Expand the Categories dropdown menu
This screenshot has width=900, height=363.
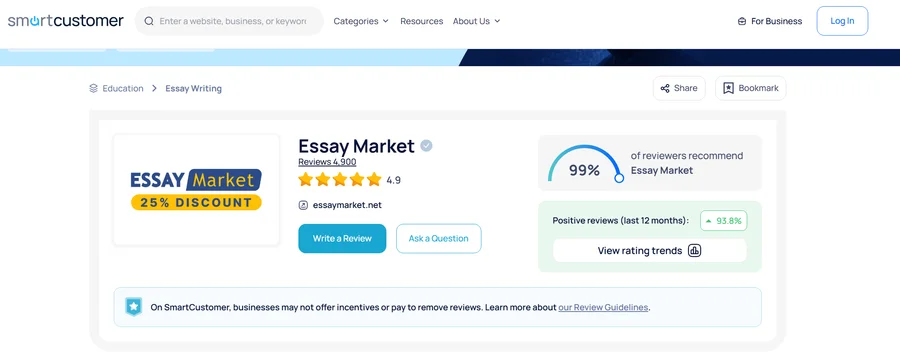(x=361, y=21)
